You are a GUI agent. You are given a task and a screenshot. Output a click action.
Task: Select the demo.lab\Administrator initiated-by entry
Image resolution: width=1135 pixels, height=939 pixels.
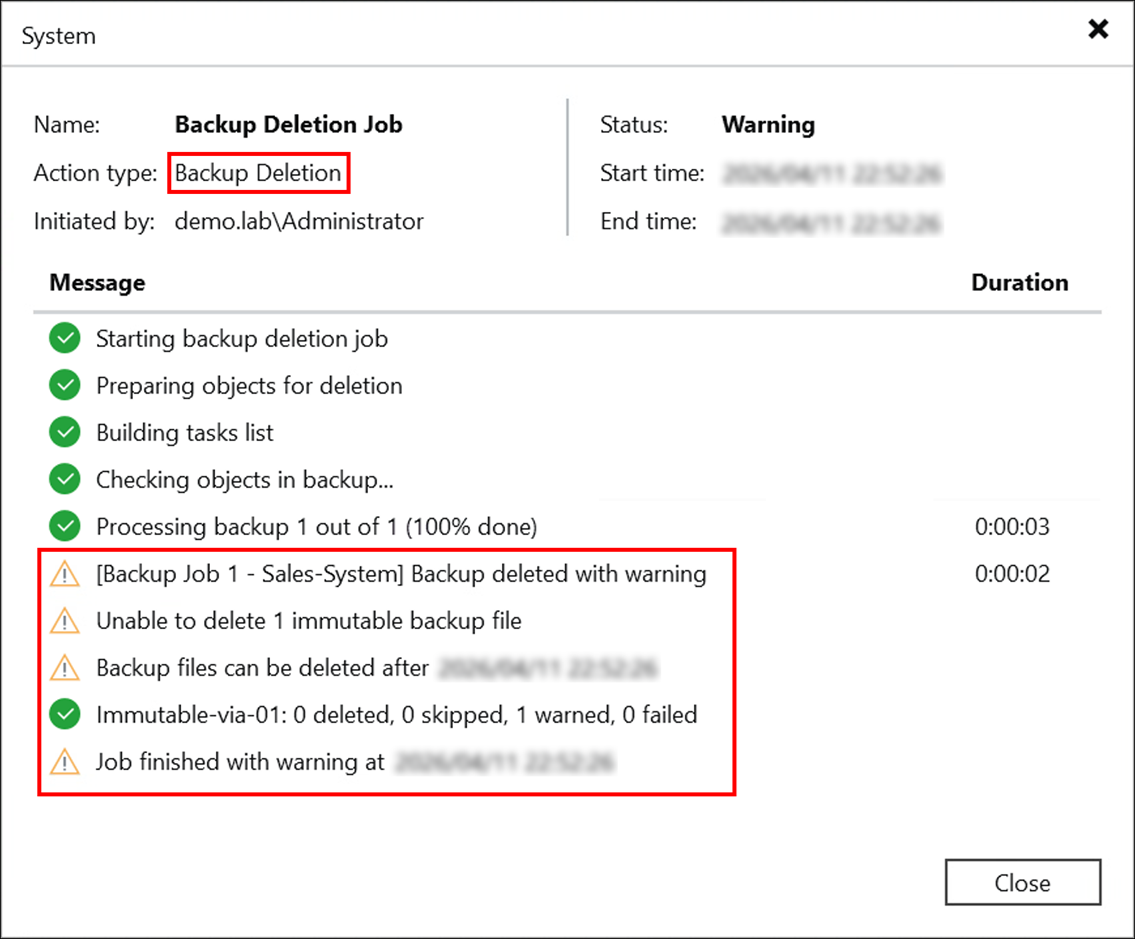299,221
